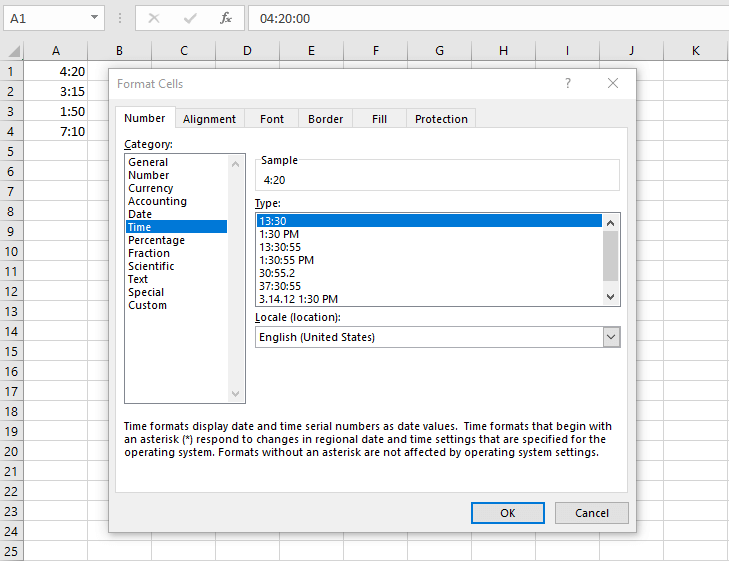The width and height of the screenshot is (729, 561).
Task: Select the Custom category
Action: pos(177,305)
